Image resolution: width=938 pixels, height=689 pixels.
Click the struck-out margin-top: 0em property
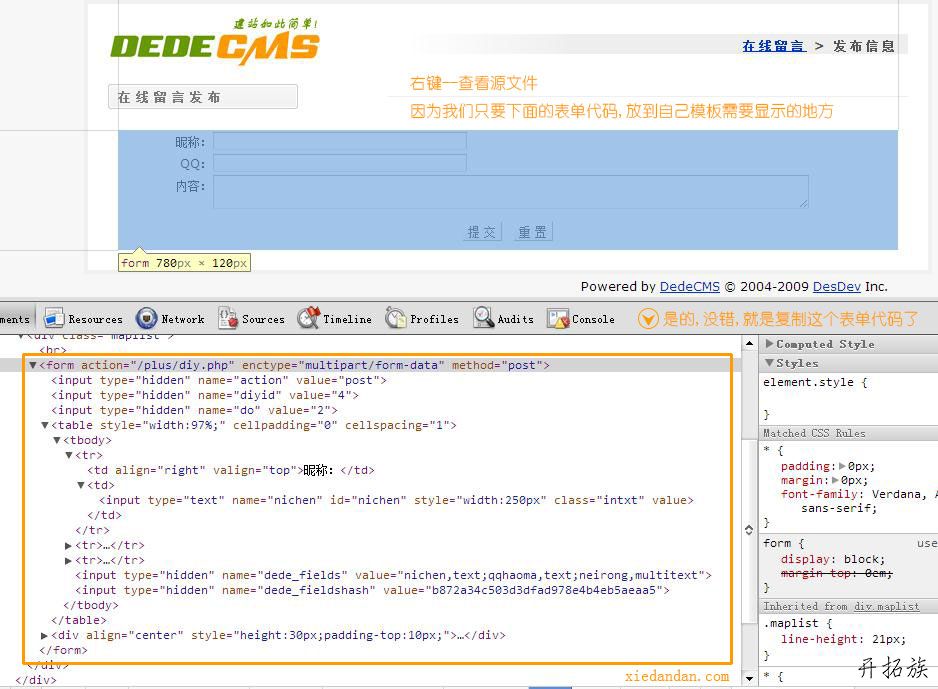836,574
